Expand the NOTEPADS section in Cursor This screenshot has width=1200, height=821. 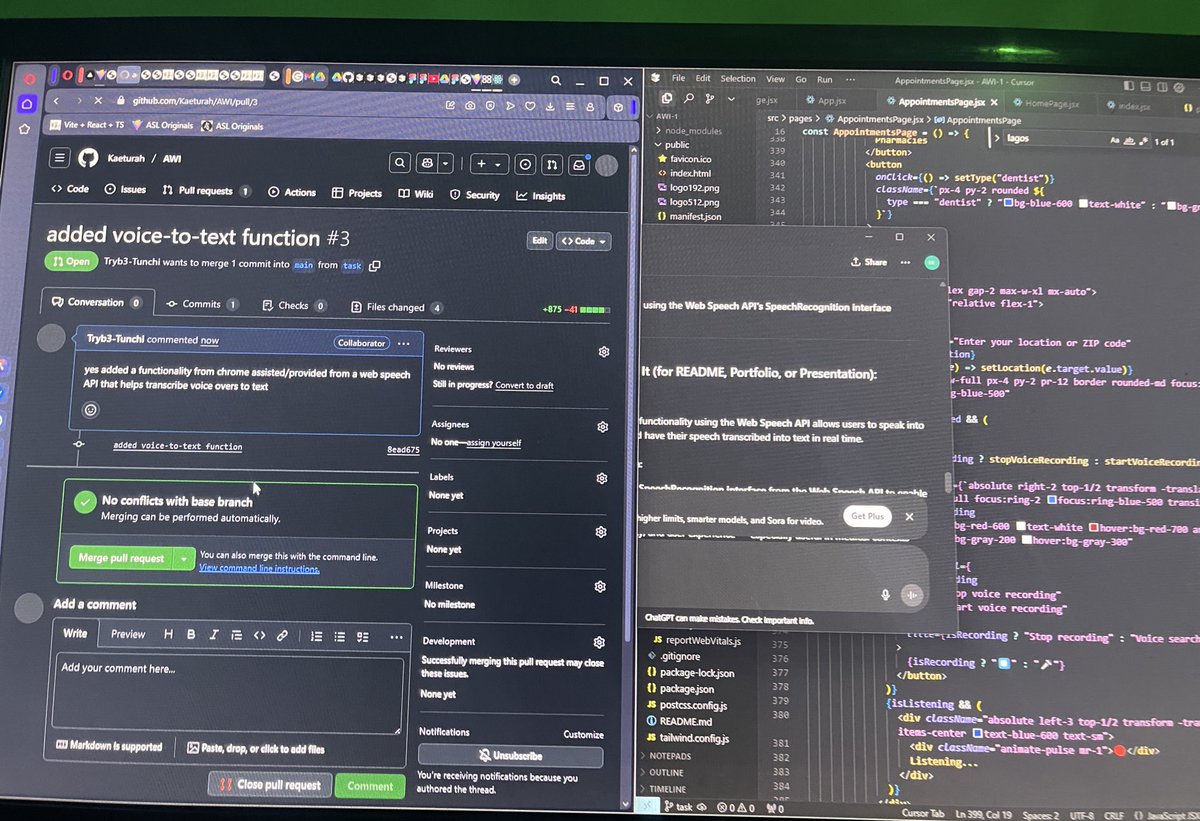point(669,757)
